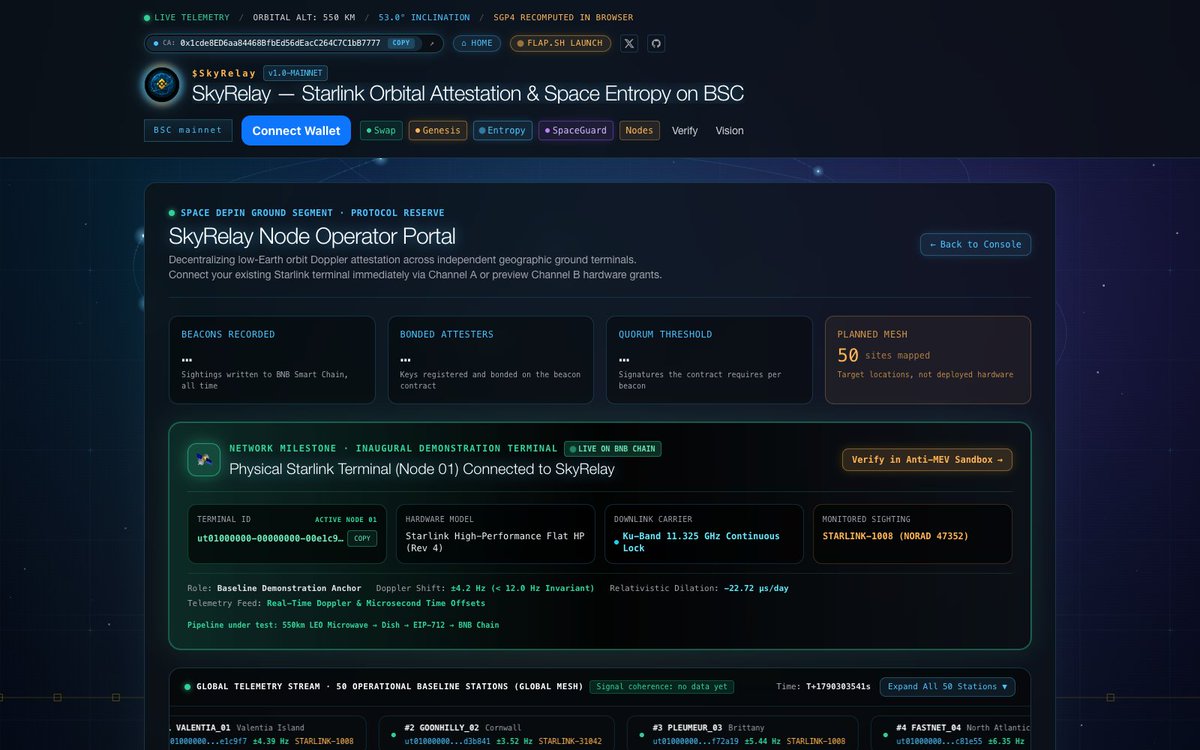Go to HOME
This screenshot has width=1200, height=750.
(x=477, y=43)
